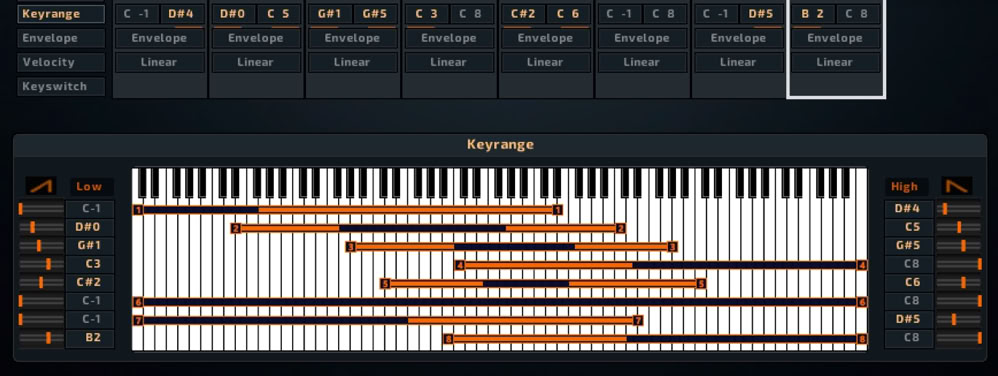
Task: Click the G#1 value in Low list
Action: [x=90, y=246]
